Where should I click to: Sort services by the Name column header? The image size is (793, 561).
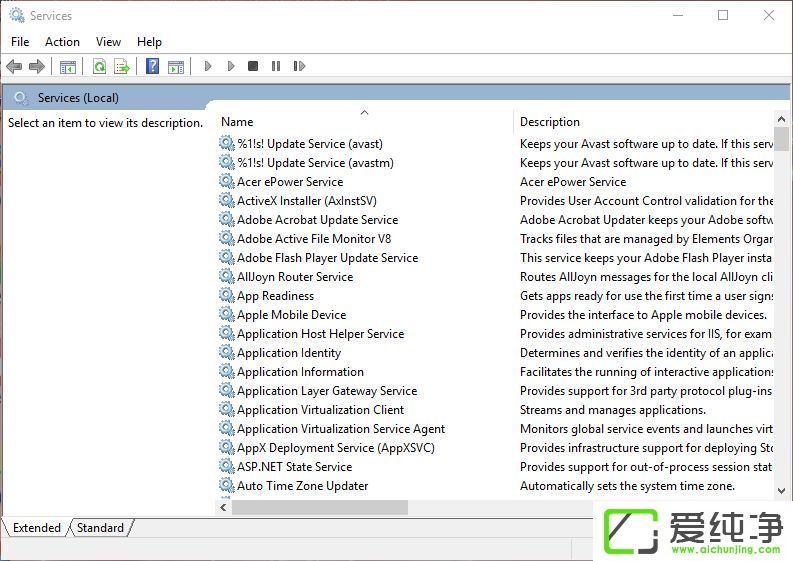[x=238, y=122]
